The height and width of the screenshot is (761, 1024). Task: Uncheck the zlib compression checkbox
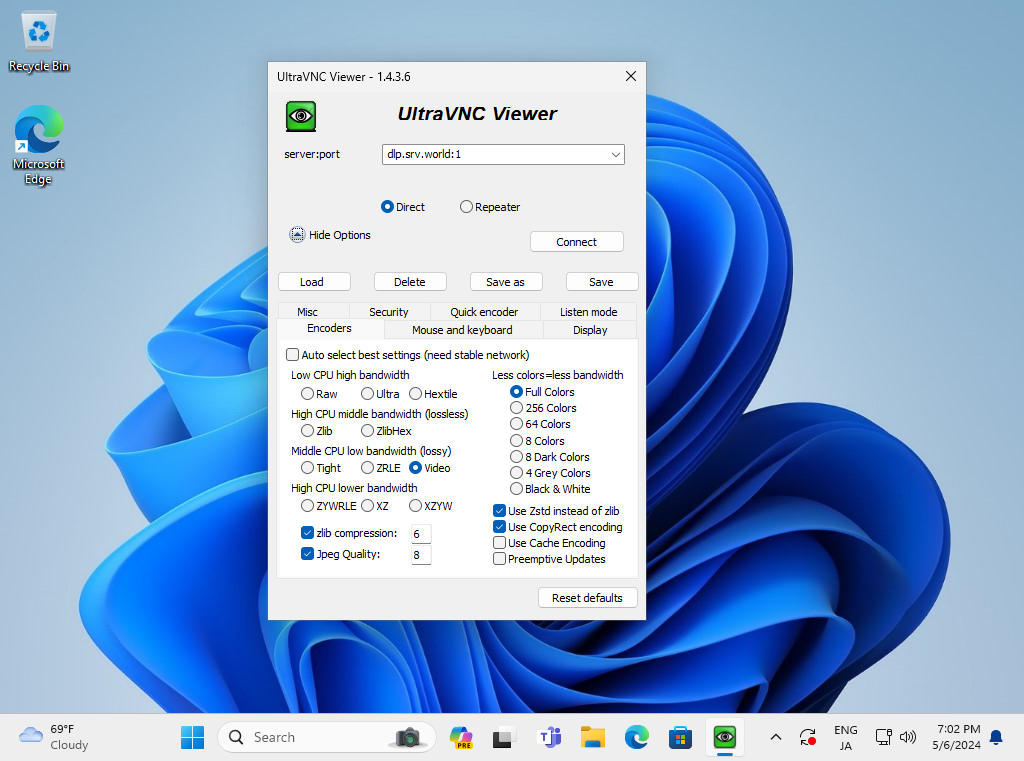pyautogui.click(x=307, y=532)
